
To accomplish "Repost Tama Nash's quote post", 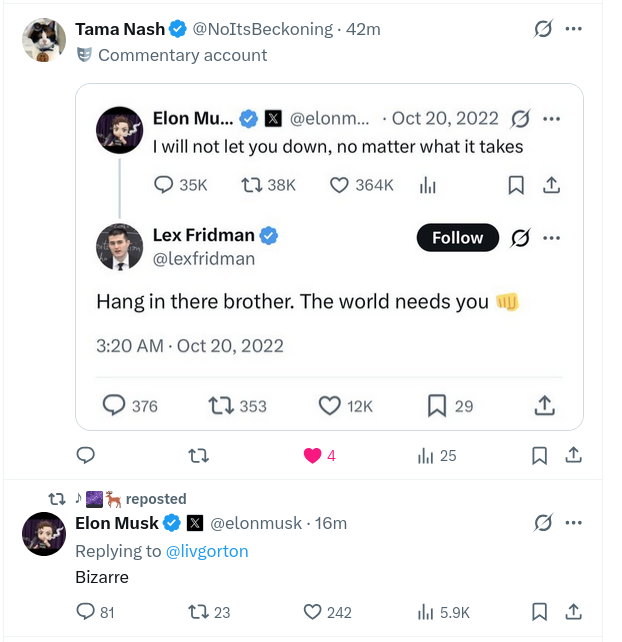I will tap(199, 455).
